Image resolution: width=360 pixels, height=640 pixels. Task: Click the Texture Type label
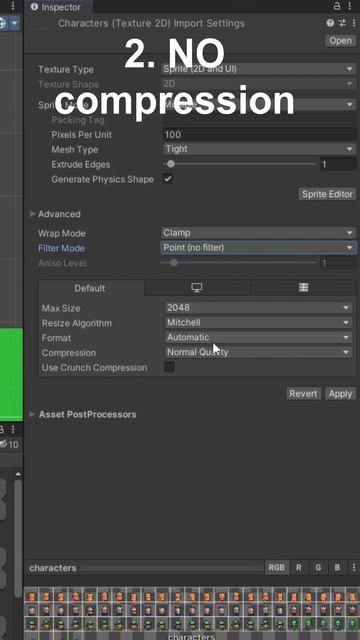[x=66, y=69]
